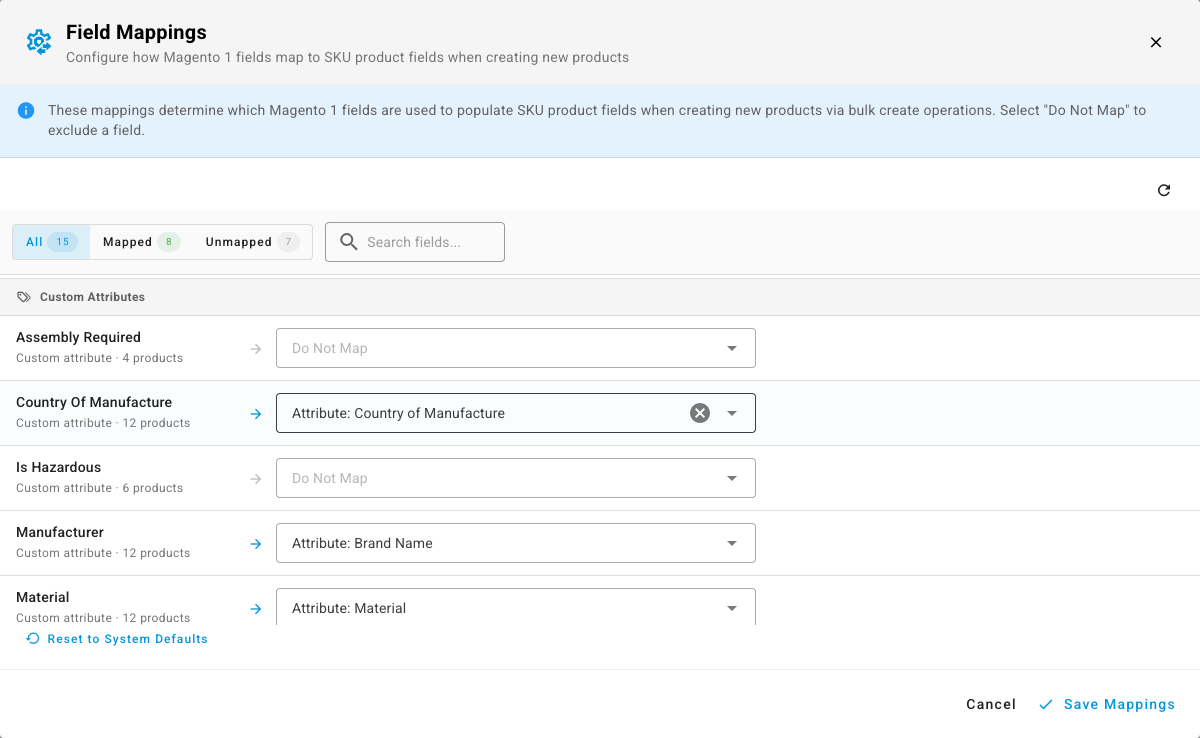This screenshot has height=738, width=1200.
Task: Click the arrow next to Assembly Required
Action: 256,349
